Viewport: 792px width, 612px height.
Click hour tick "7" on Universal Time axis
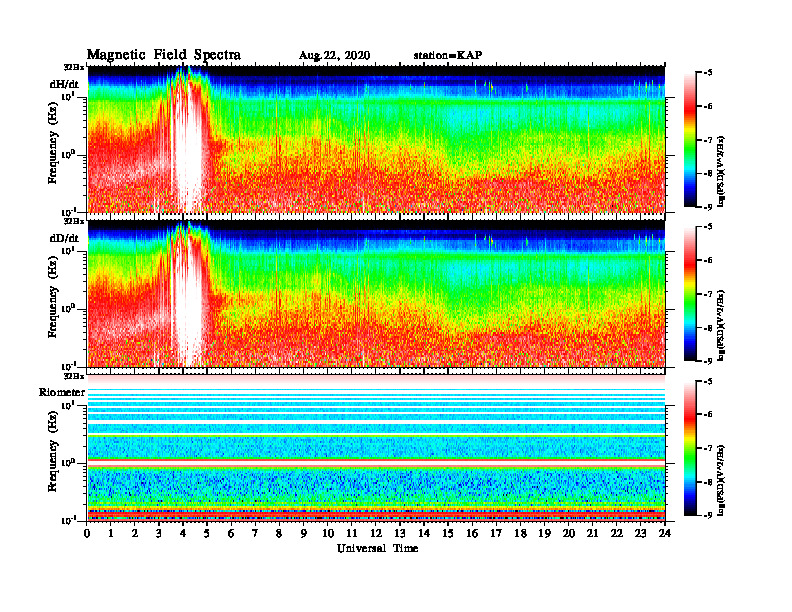click(256, 534)
